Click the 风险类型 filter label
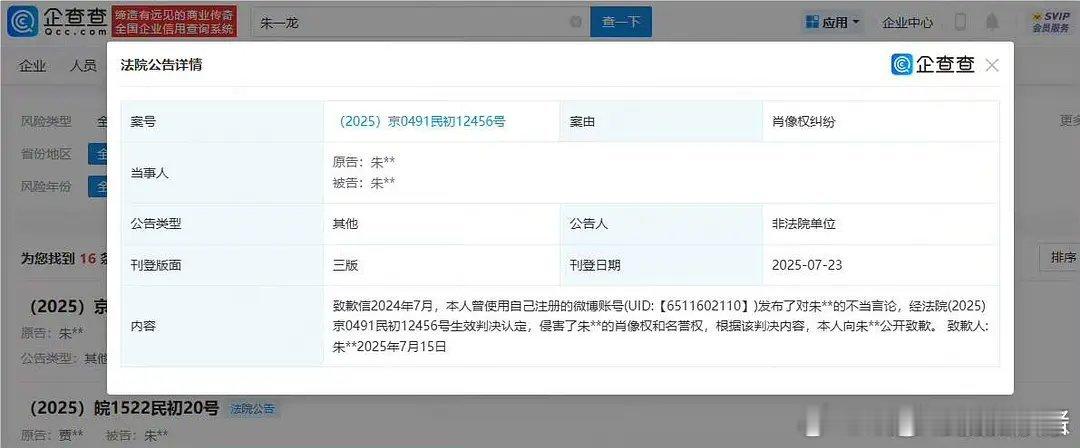 pyautogui.click(x=45, y=121)
